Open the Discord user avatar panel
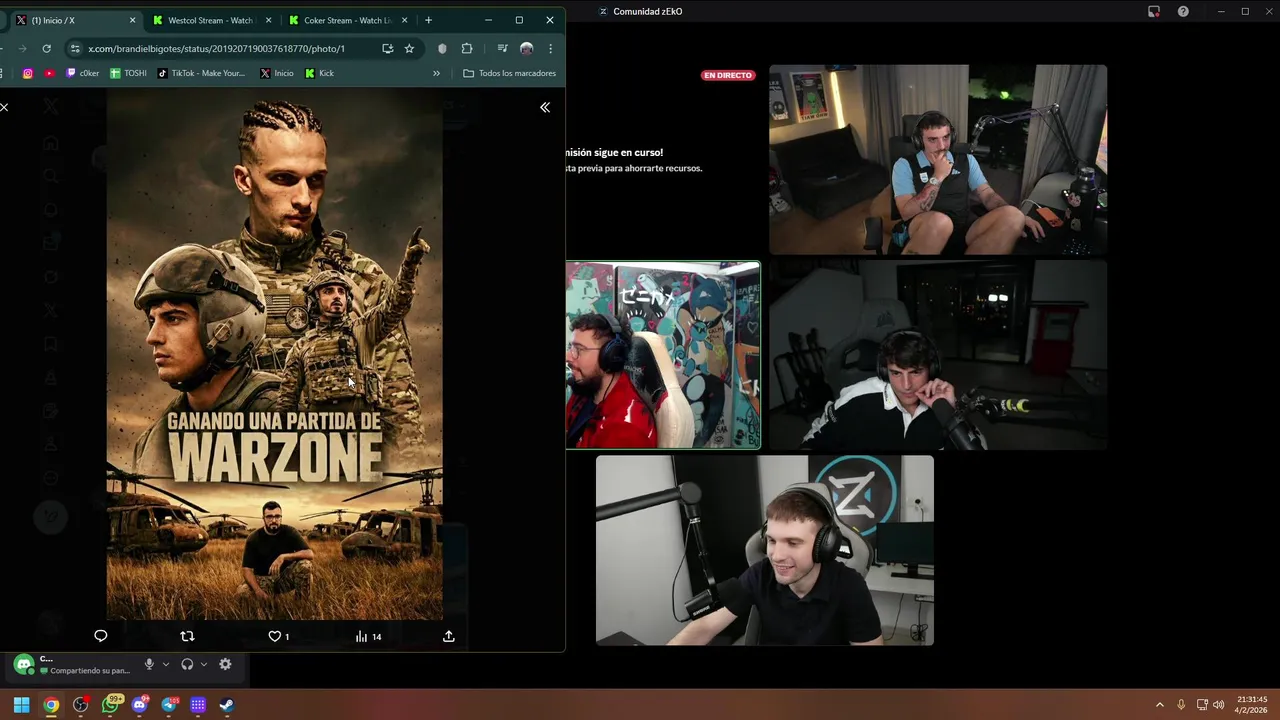Screen dimensions: 1280x720 click(x=24, y=664)
